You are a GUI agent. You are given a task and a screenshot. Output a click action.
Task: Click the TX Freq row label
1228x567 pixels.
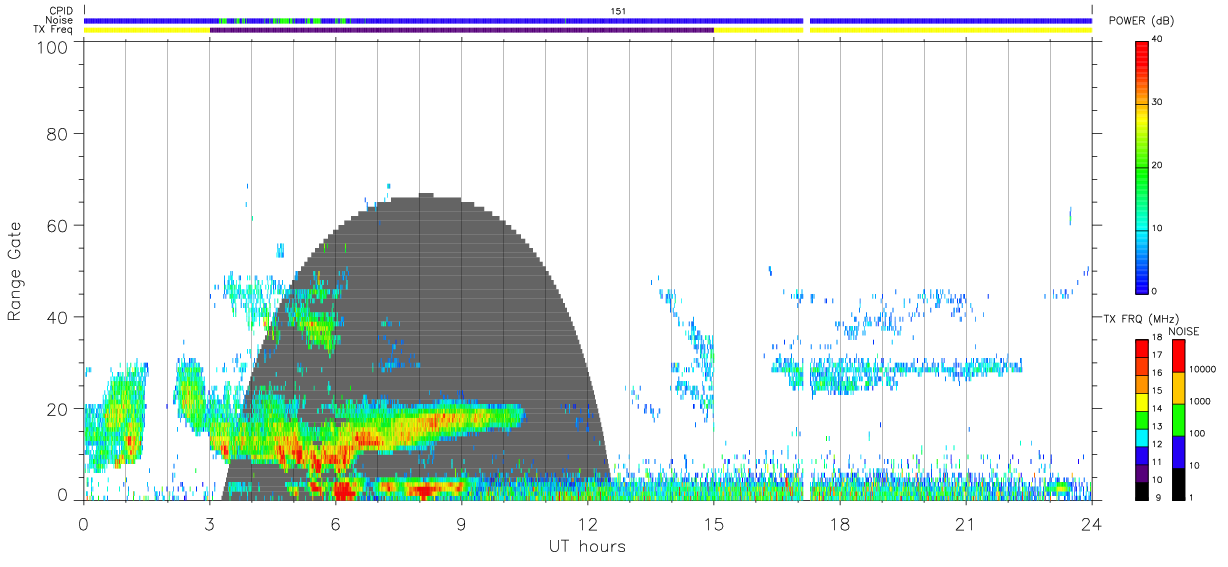[x=53, y=30]
